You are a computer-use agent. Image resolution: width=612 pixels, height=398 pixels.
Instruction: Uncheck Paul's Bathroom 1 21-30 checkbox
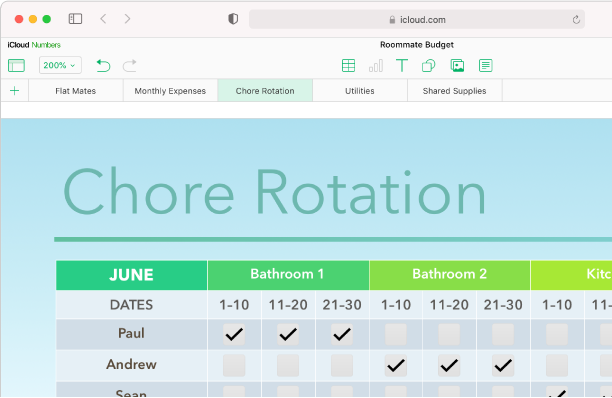click(342, 334)
